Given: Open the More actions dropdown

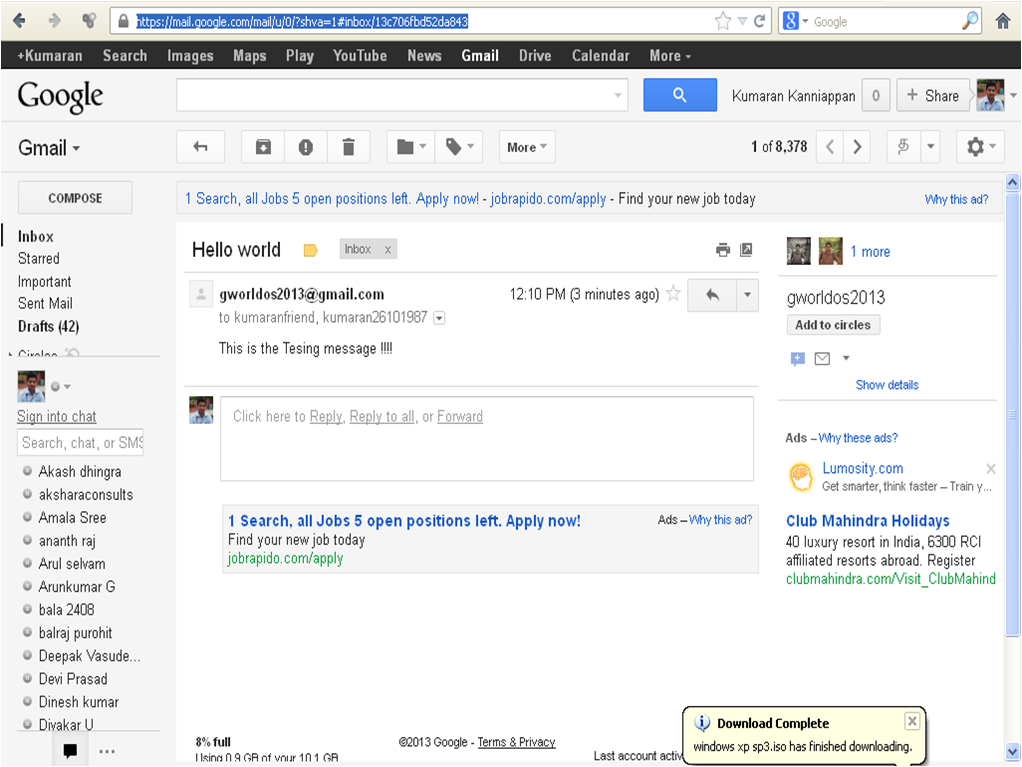Looking at the screenshot, I should pyautogui.click(x=526, y=146).
